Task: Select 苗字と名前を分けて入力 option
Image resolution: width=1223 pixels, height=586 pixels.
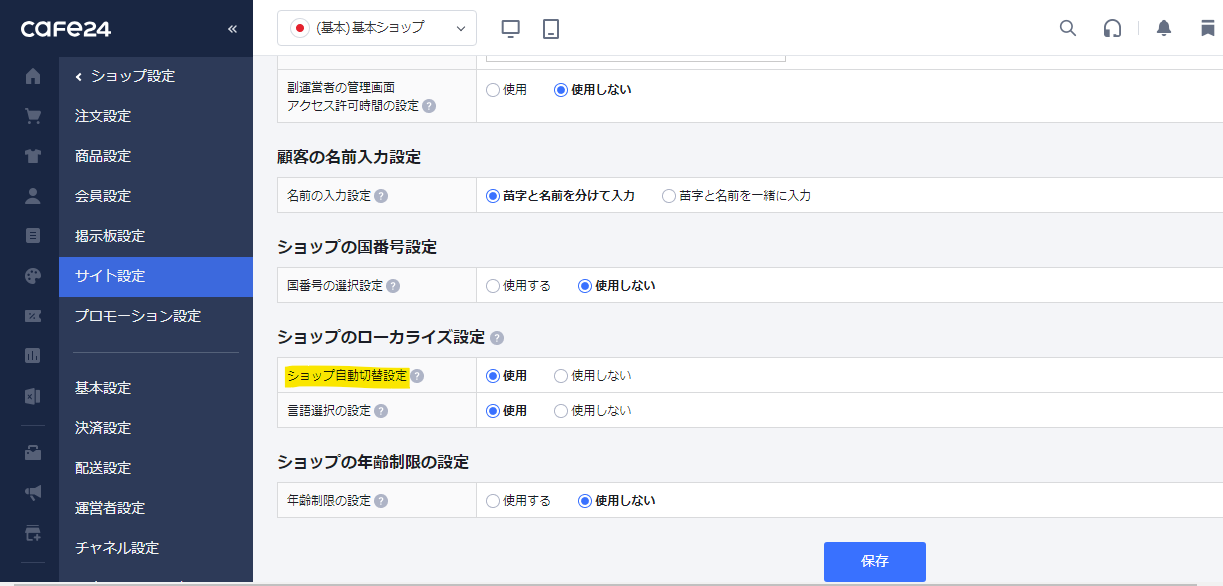Action: (x=493, y=196)
